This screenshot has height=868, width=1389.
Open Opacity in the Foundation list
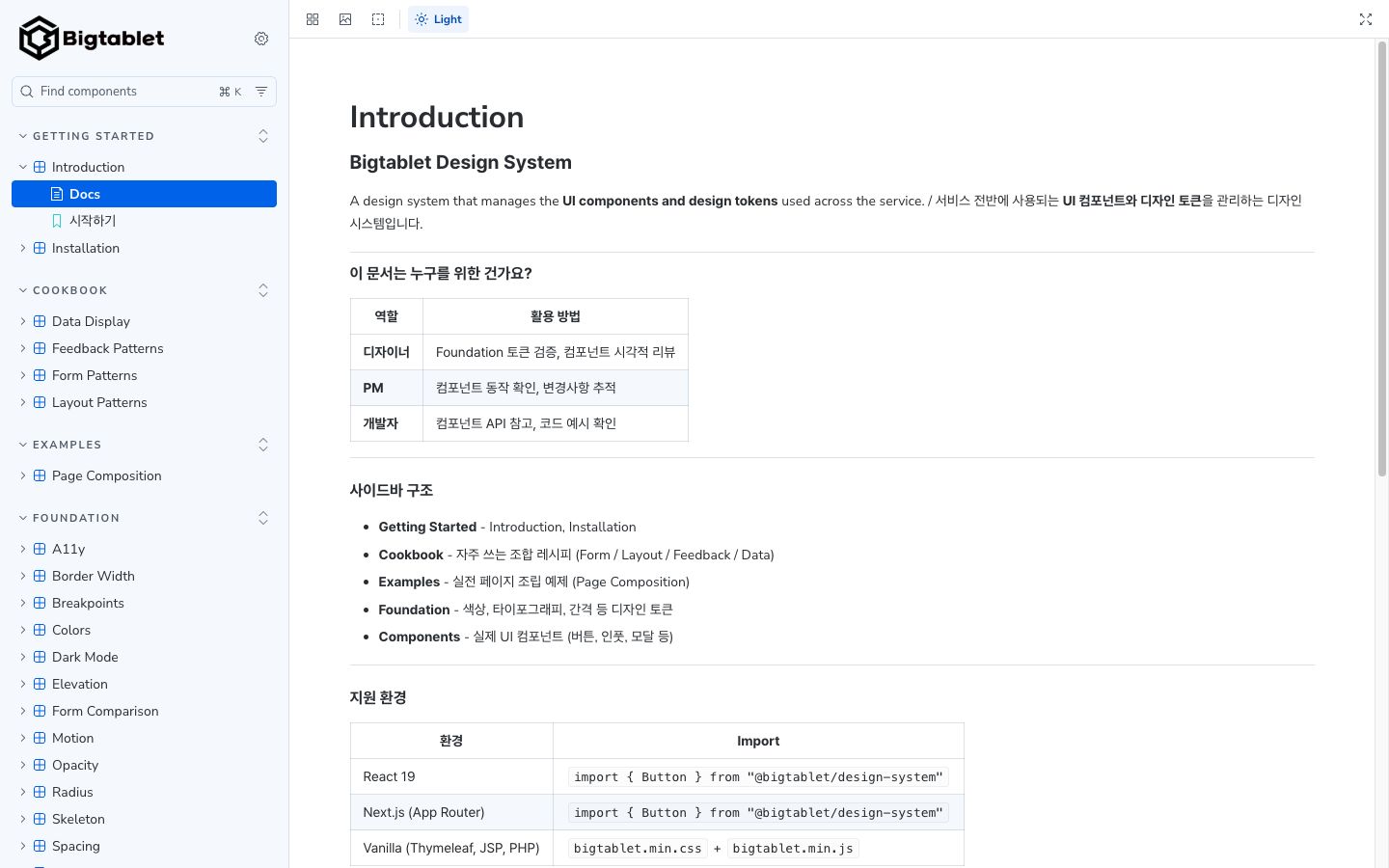point(145,765)
